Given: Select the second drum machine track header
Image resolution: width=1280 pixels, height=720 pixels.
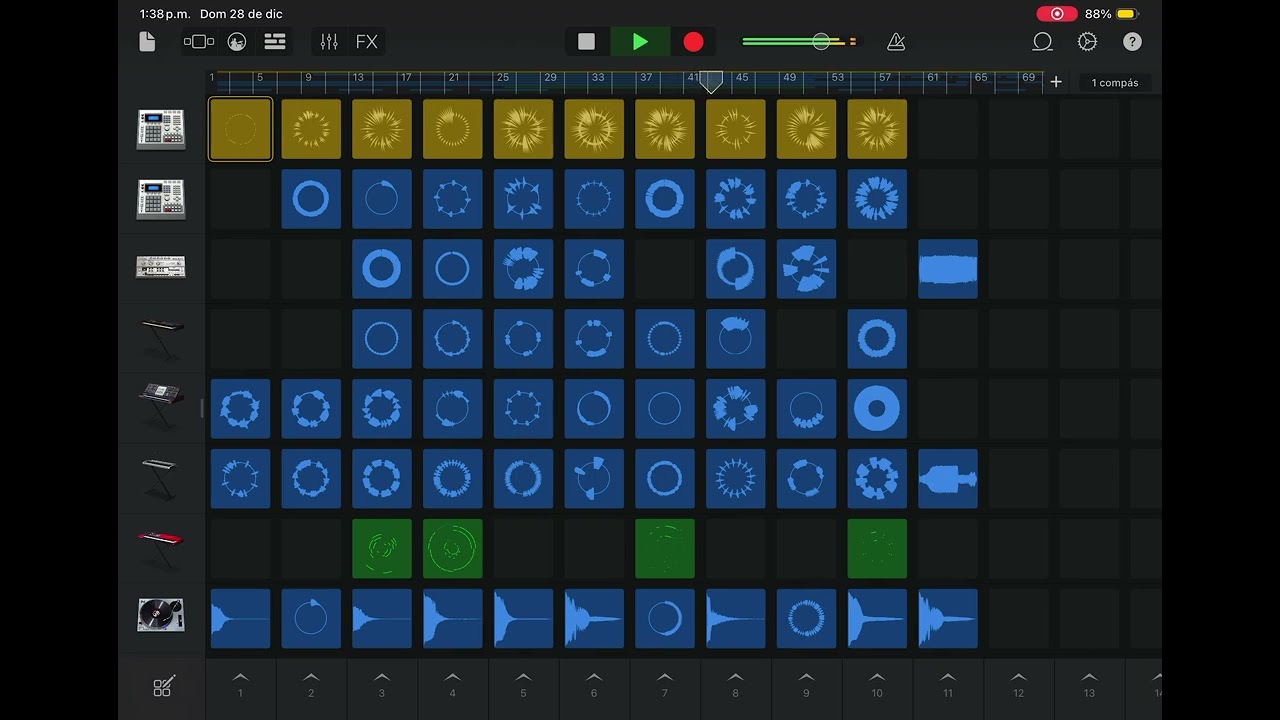Looking at the screenshot, I should [161, 198].
